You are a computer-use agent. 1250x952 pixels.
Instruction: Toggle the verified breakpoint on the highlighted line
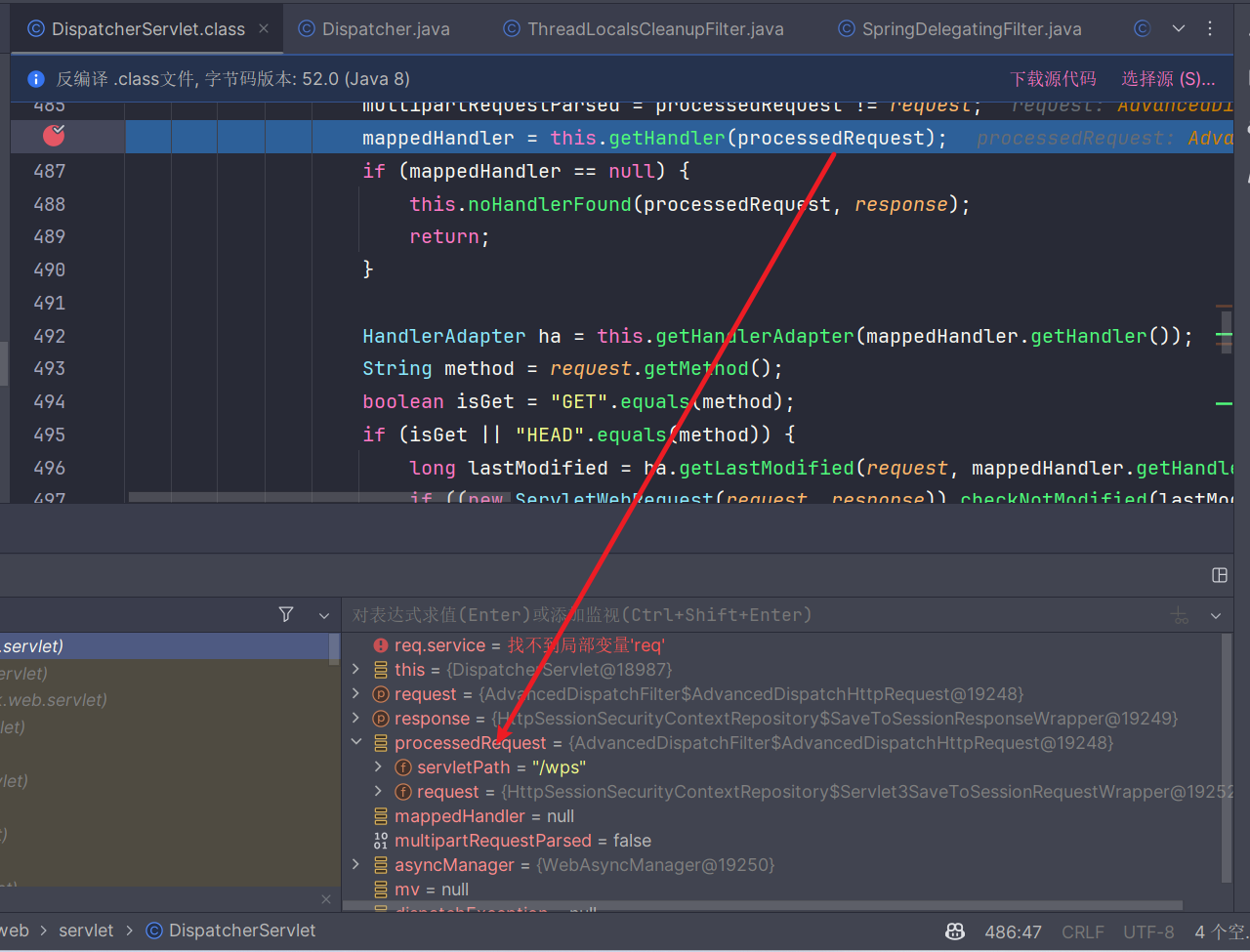click(x=54, y=136)
